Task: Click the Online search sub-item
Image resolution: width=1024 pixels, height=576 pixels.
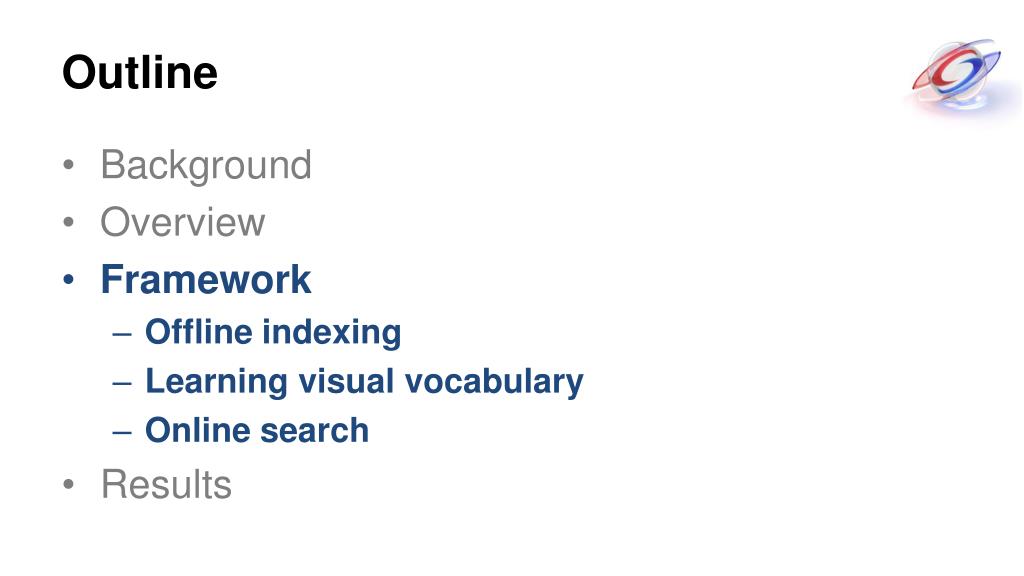Action: coord(257,431)
